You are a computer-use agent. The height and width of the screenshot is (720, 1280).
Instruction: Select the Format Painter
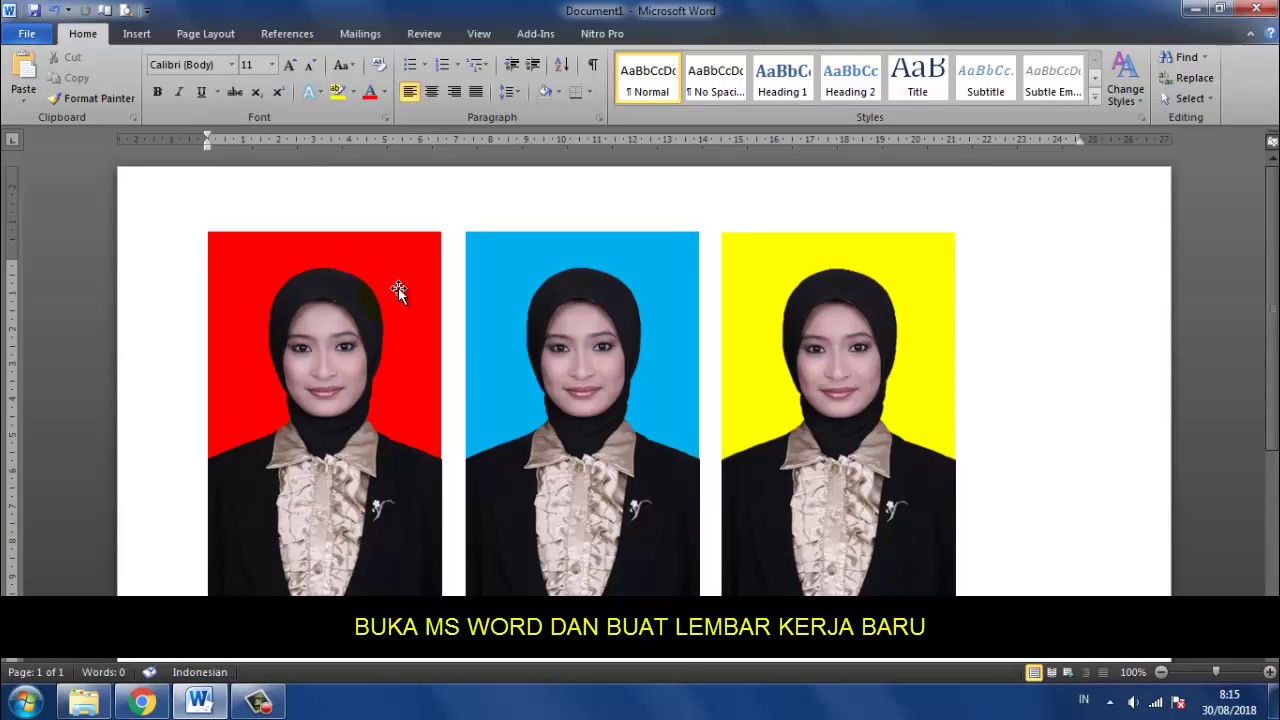pyautogui.click(x=91, y=98)
